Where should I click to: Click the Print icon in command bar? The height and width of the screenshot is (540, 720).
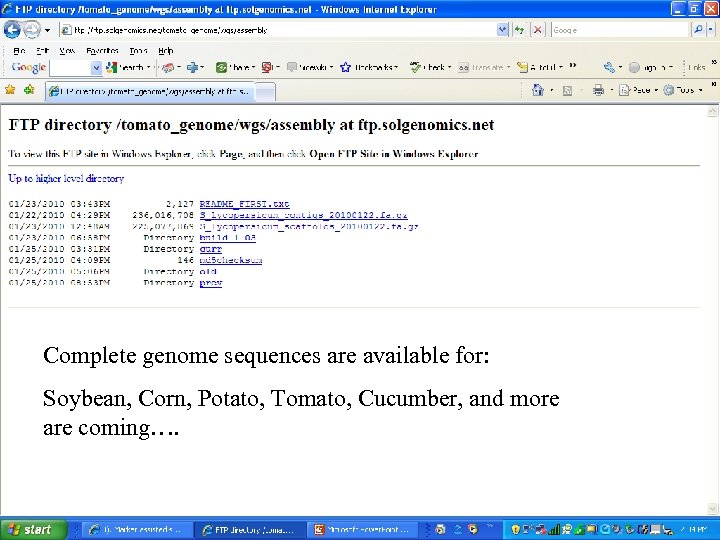click(x=598, y=90)
